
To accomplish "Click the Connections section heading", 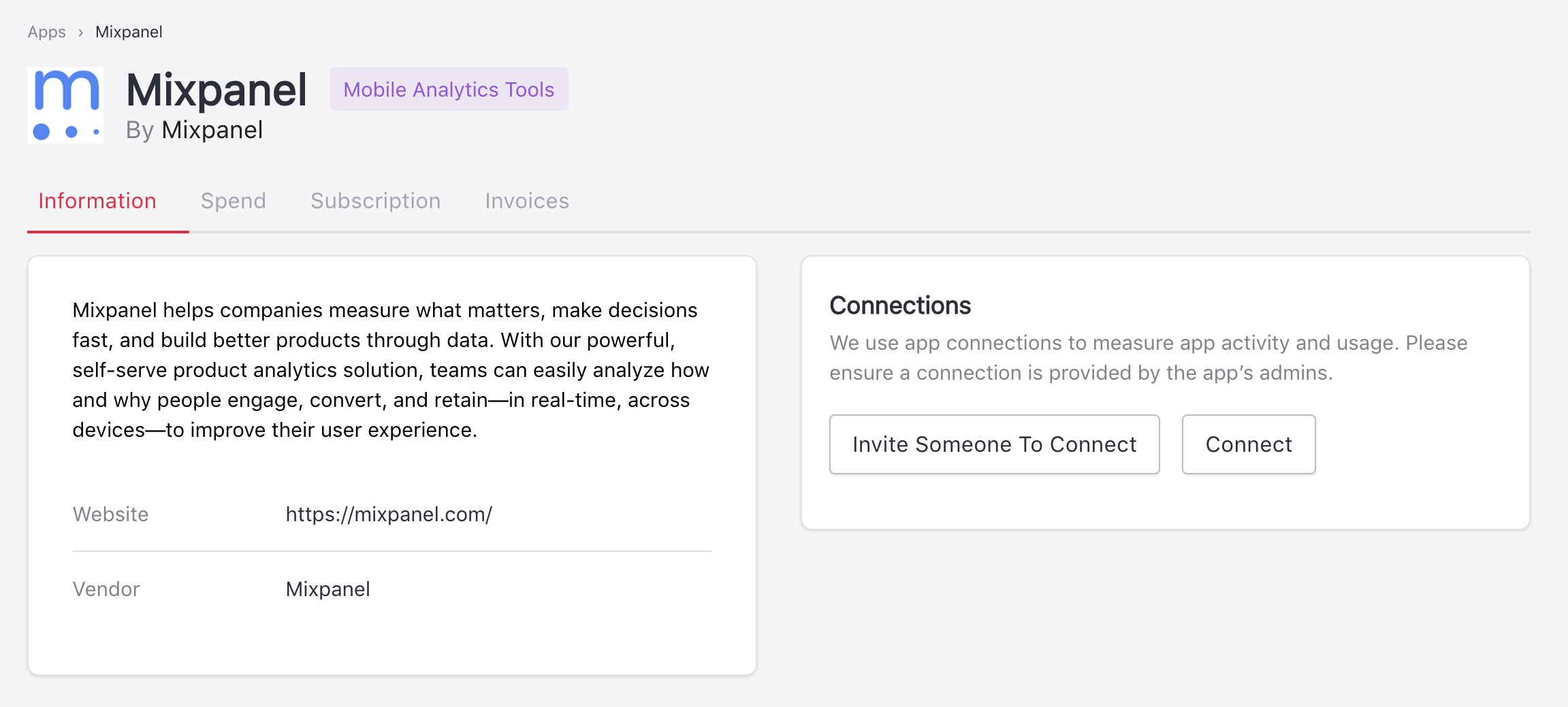I will [x=900, y=306].
